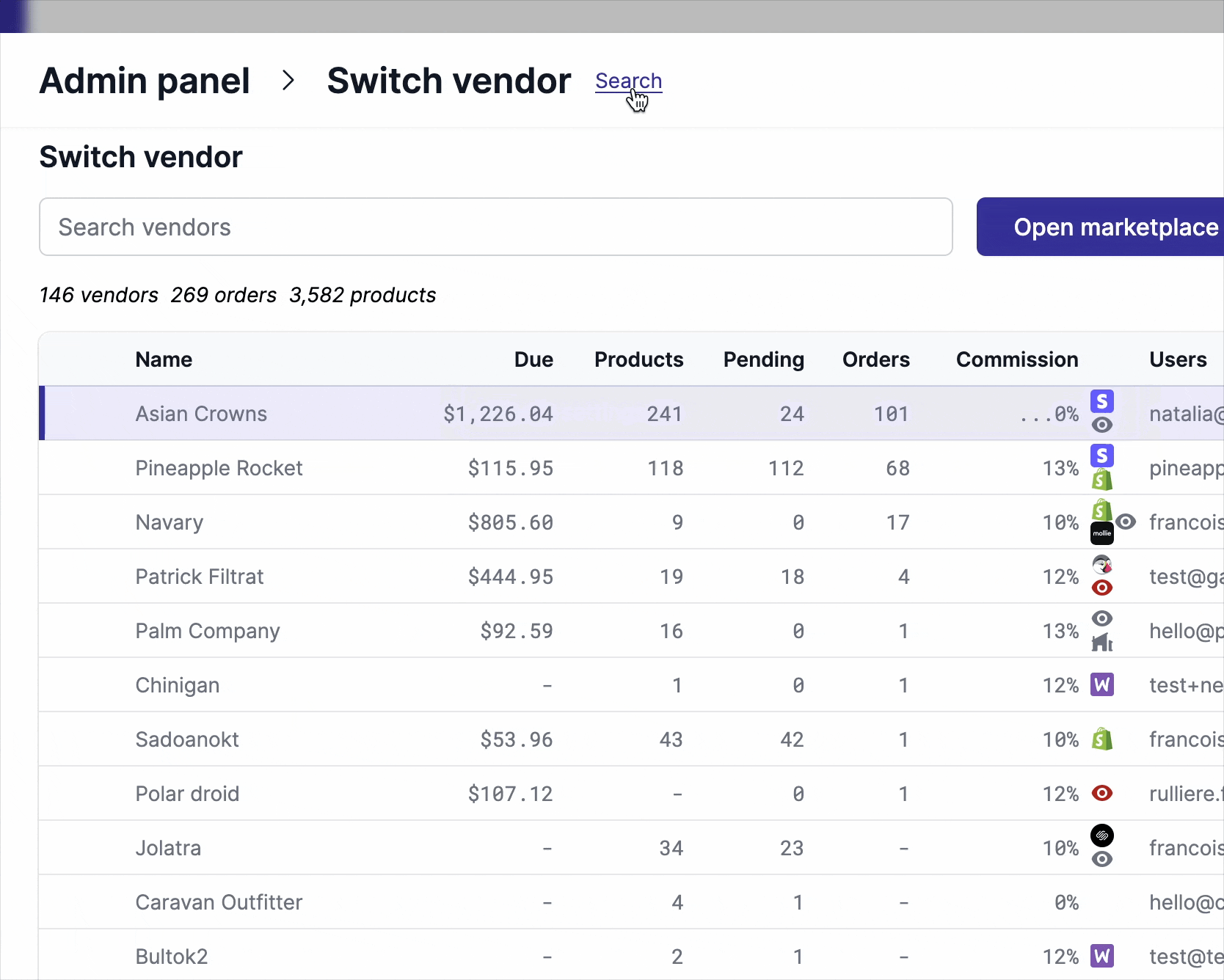Toggle the red eye icon on Polar droid row
Viewport: 1224px width, 980px height.
1102,793
